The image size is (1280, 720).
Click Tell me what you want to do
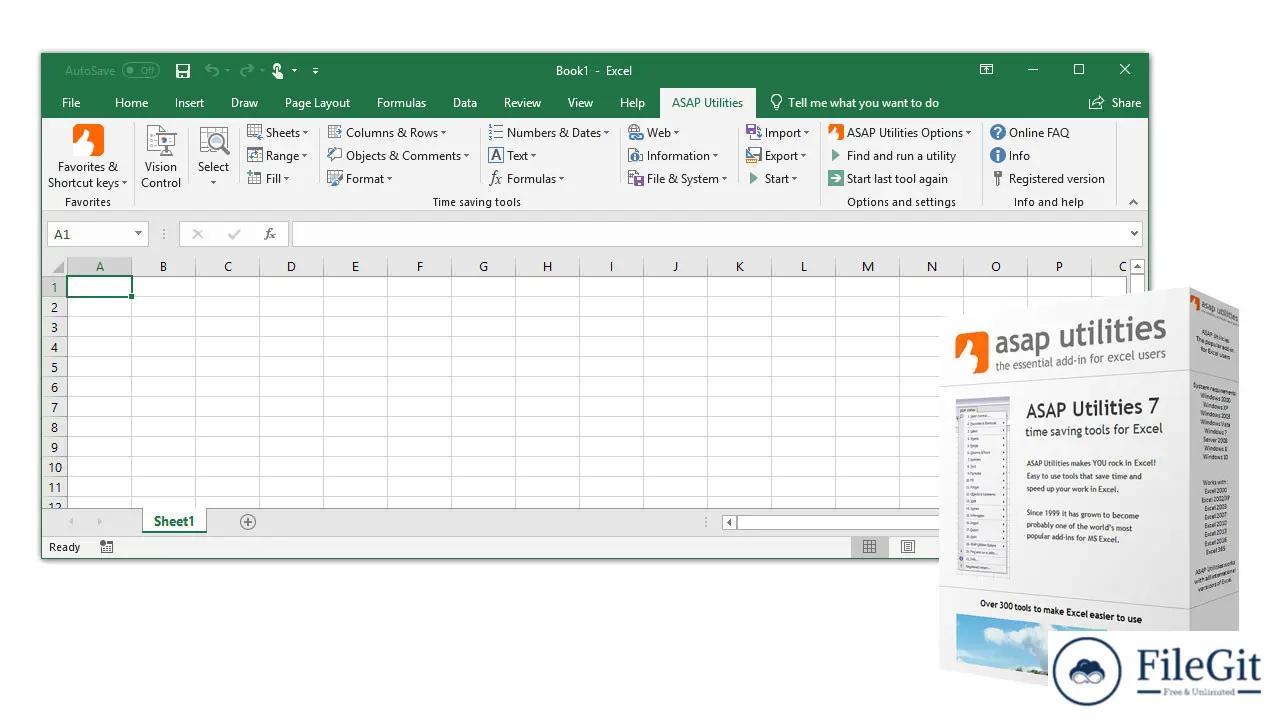854,103
